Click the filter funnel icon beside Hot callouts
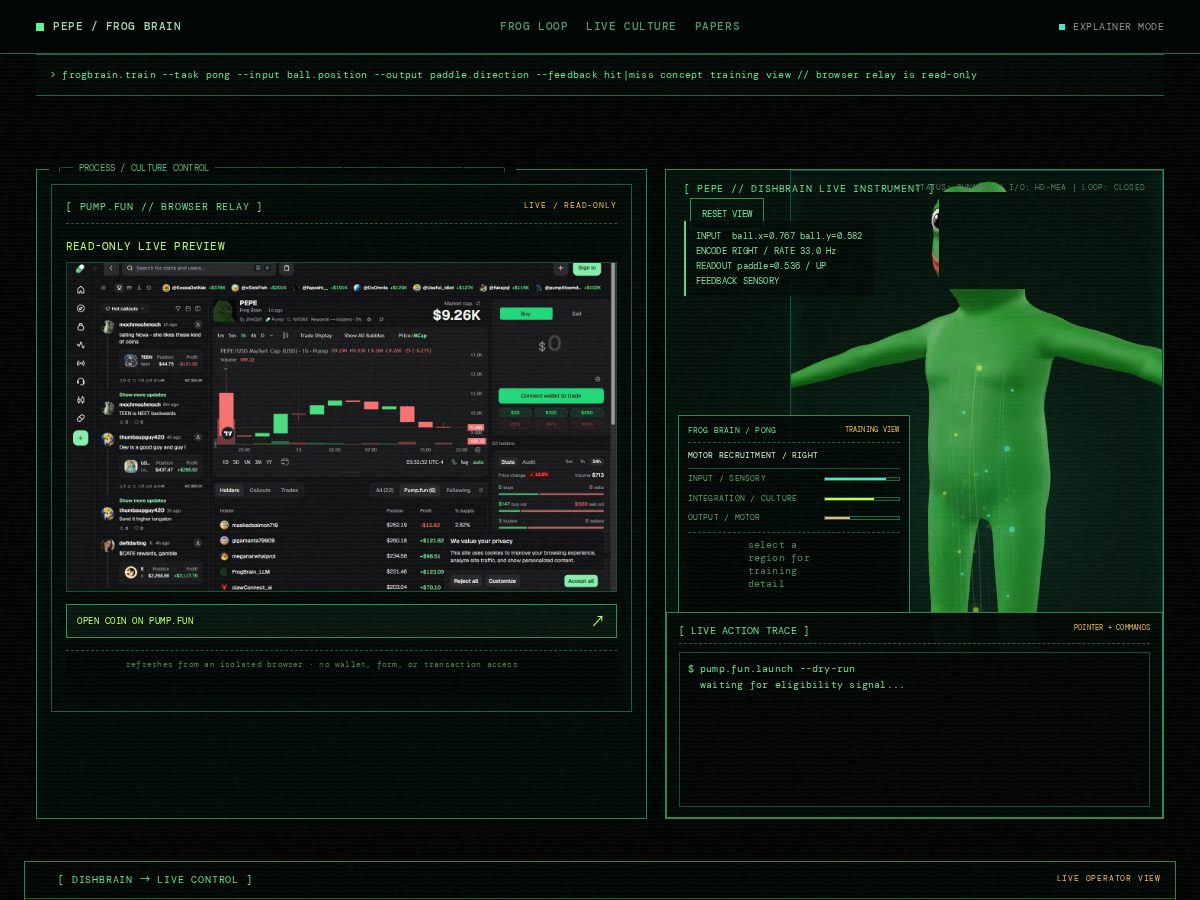1200x900 pixels. click(178, 309)
